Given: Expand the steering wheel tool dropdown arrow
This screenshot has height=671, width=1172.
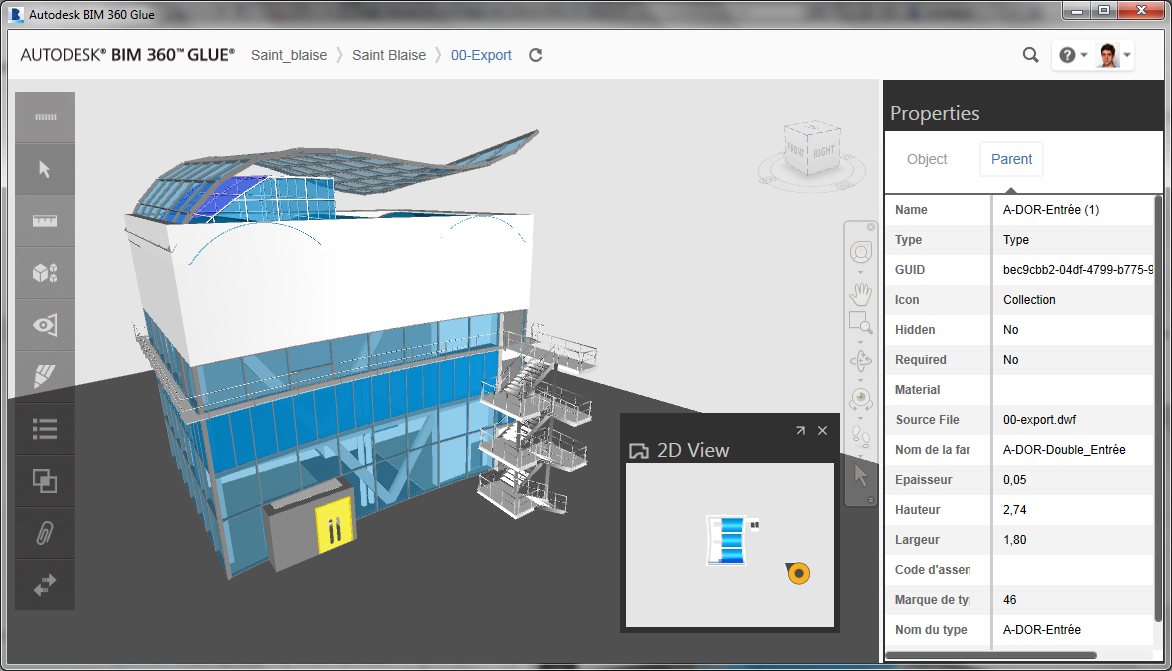Looking at the screenshot, I should coord(860,271).
